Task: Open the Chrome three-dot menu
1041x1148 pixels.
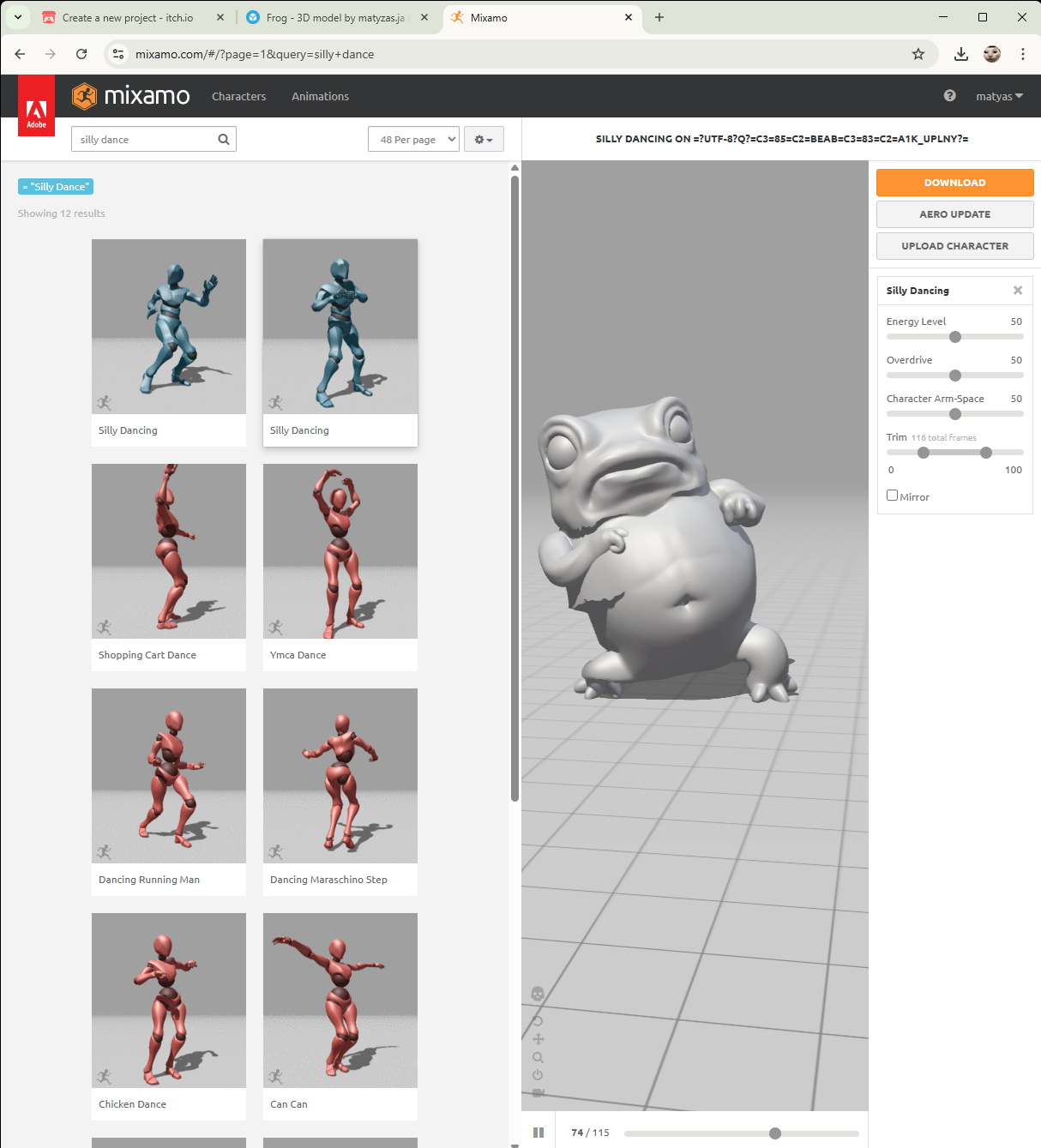Action: (x=1023, y=54)
